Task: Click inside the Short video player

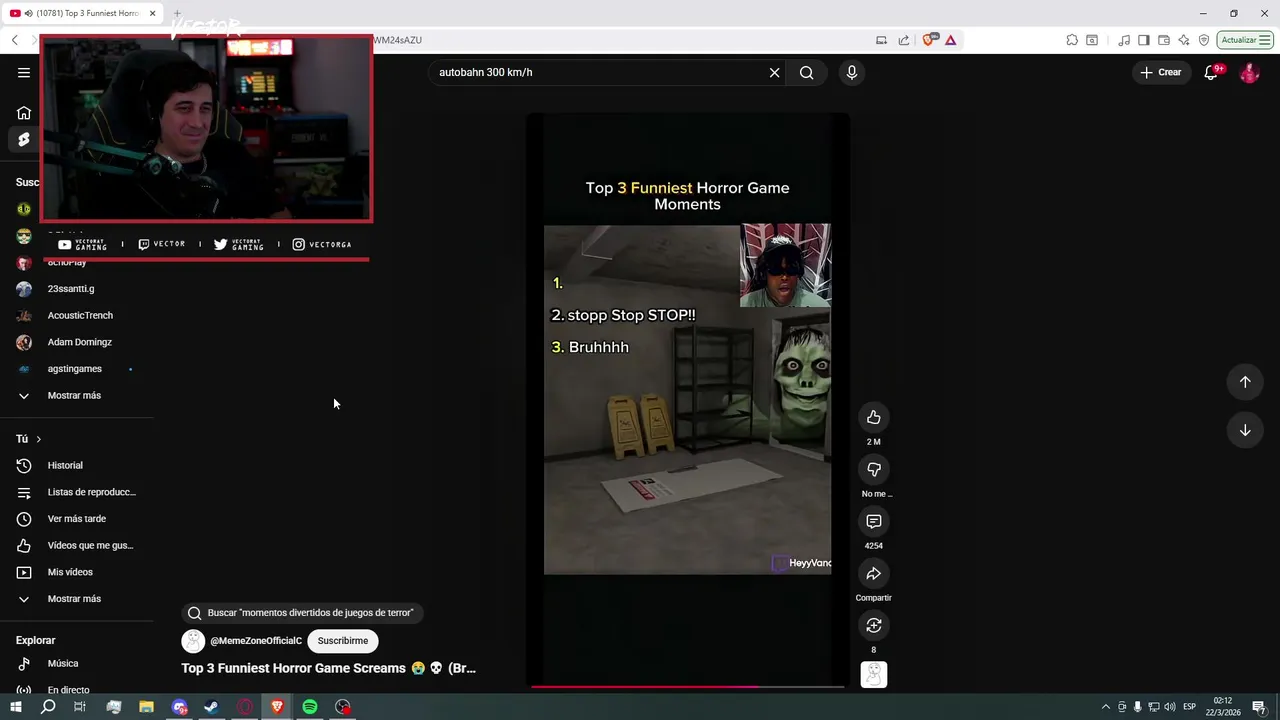Action: [688, 400]
